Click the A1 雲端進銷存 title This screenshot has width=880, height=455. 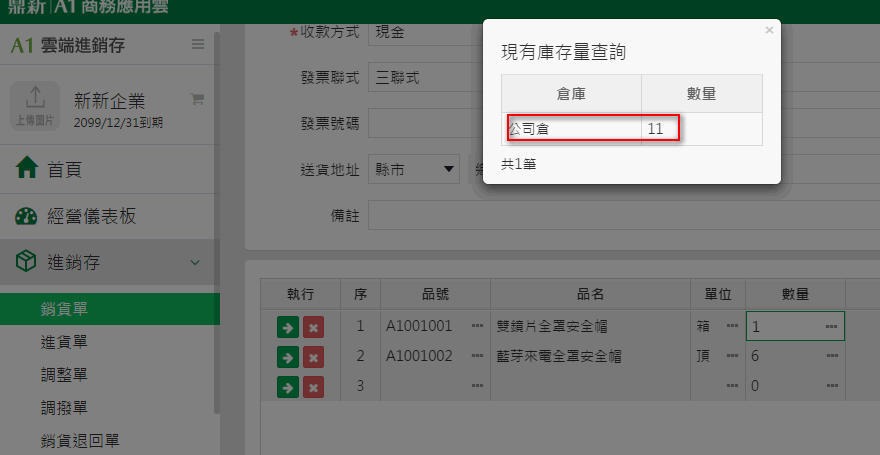click(x=67, y=46)
